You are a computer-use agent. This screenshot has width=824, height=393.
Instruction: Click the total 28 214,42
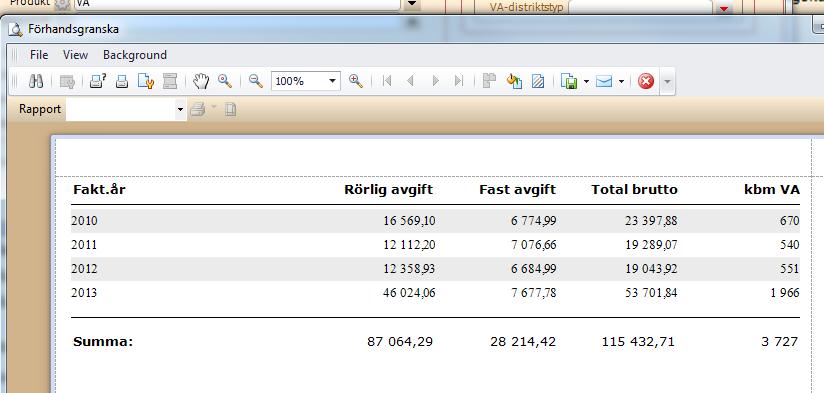click(523, 342)
